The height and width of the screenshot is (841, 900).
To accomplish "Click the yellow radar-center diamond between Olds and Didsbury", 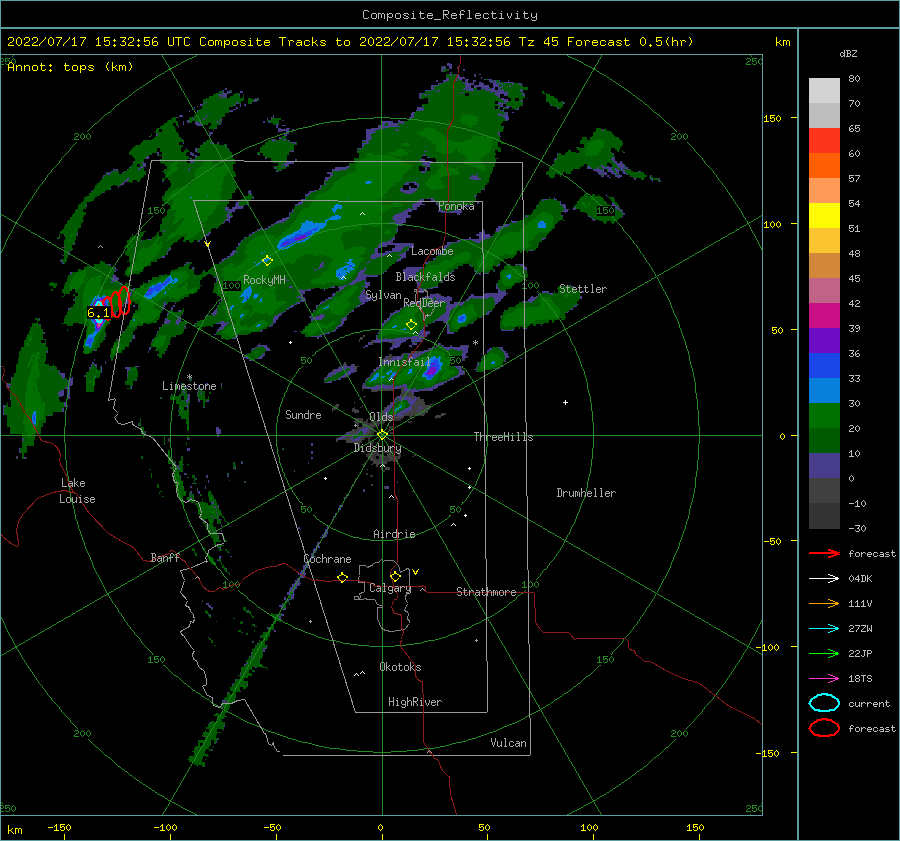I will pos(382,435).
